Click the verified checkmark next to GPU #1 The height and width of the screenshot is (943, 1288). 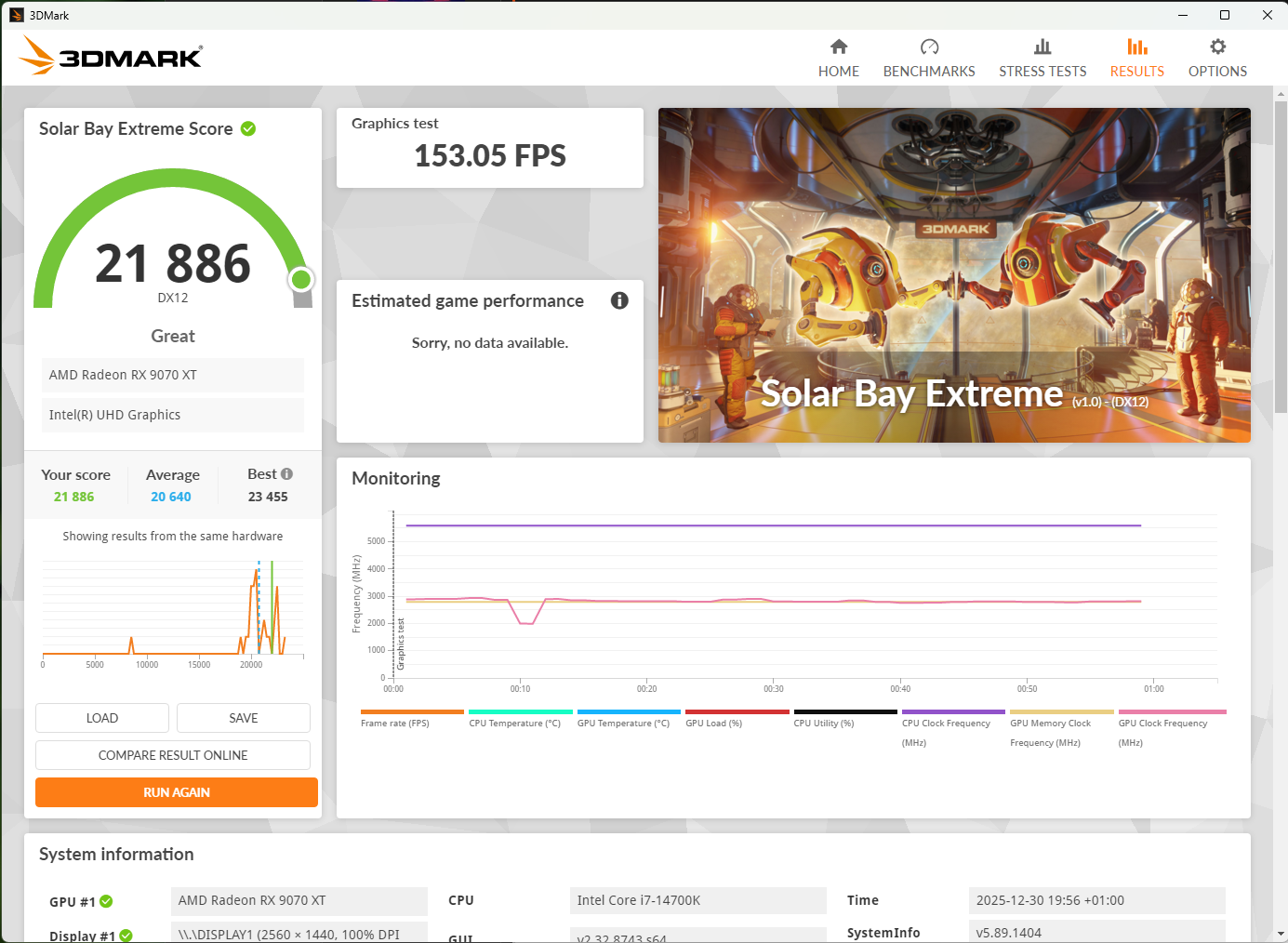pos(108,901)
